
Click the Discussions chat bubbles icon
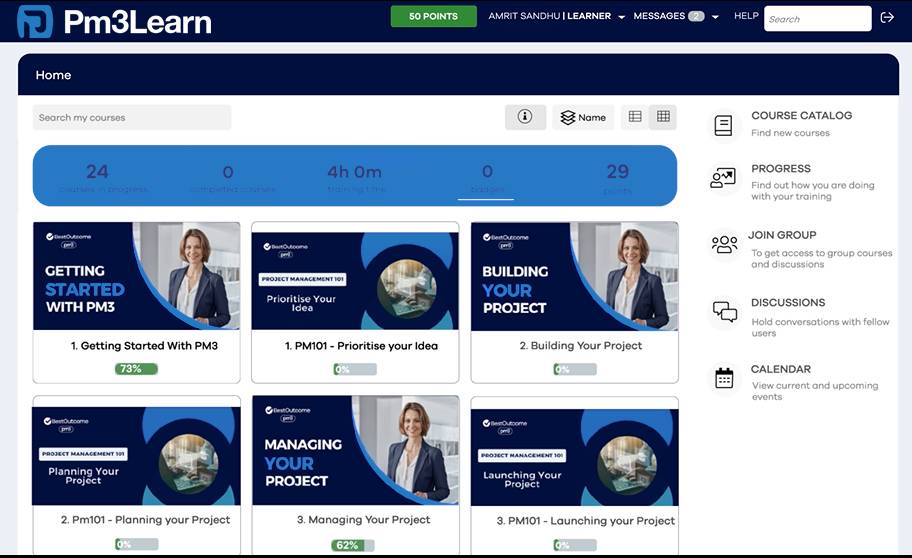pyautogui.click(x=725, y=312)
